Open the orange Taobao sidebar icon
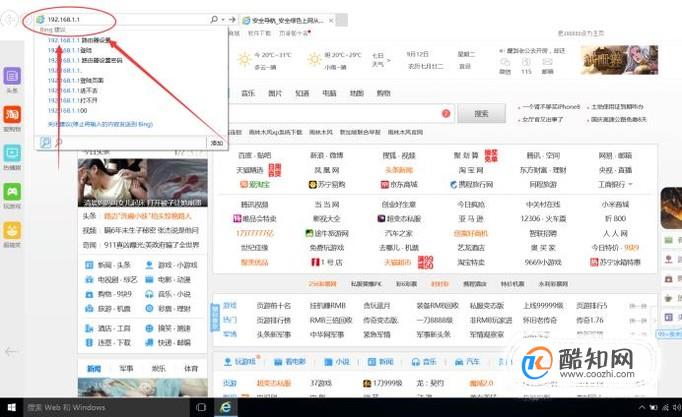 click(12, 114)
